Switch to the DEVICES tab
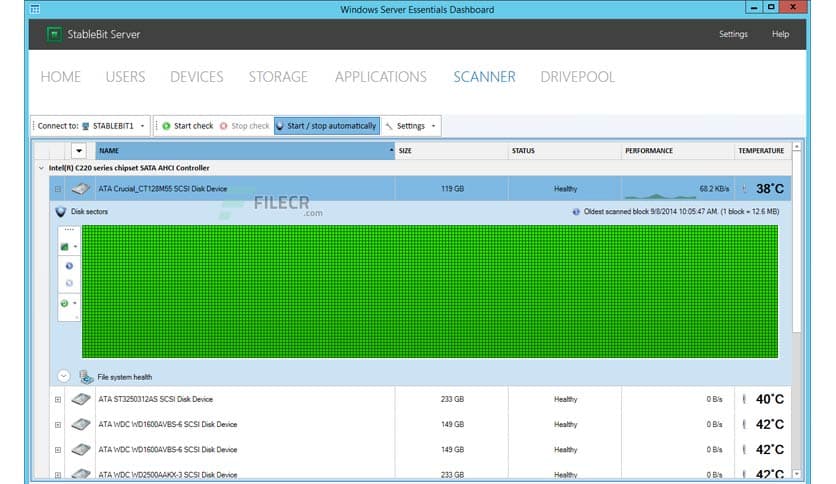 197,77
